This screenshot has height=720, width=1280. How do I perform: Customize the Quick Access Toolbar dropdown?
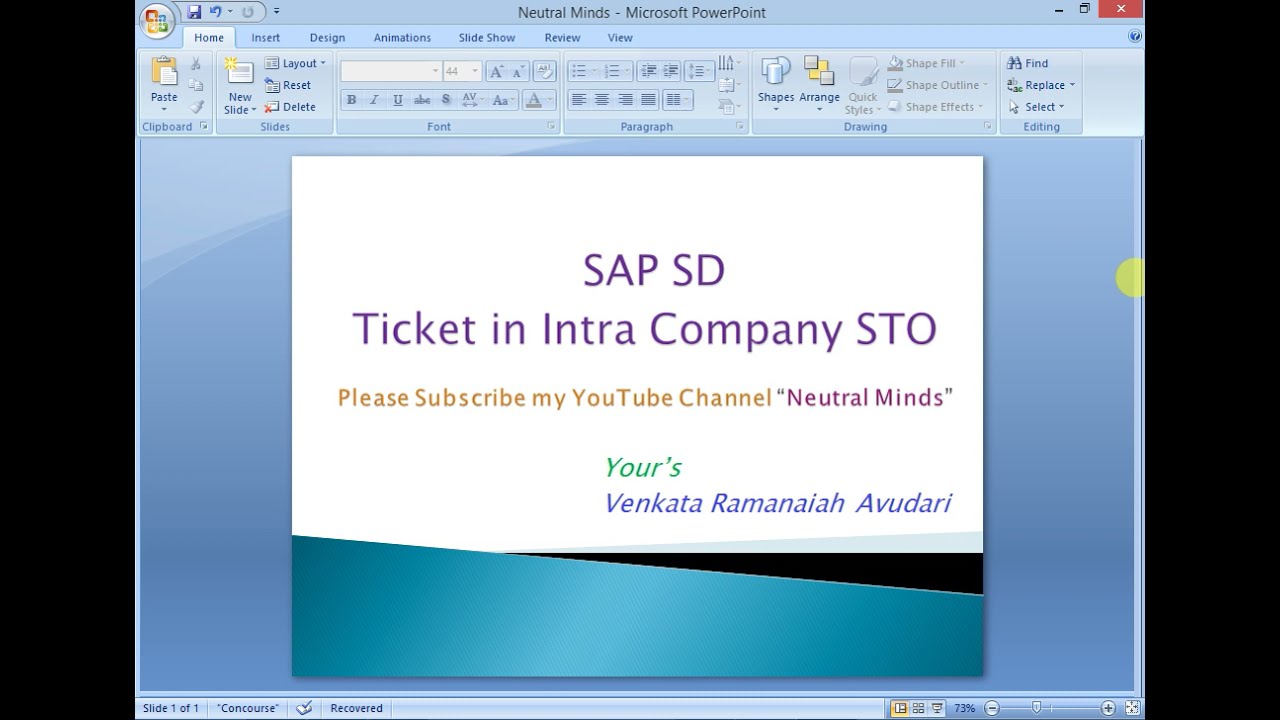(277, 12)
